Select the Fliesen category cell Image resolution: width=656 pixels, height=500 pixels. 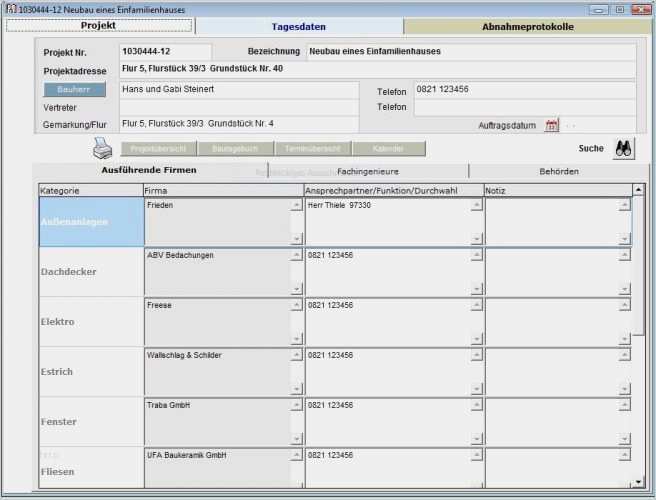[91, 468]
